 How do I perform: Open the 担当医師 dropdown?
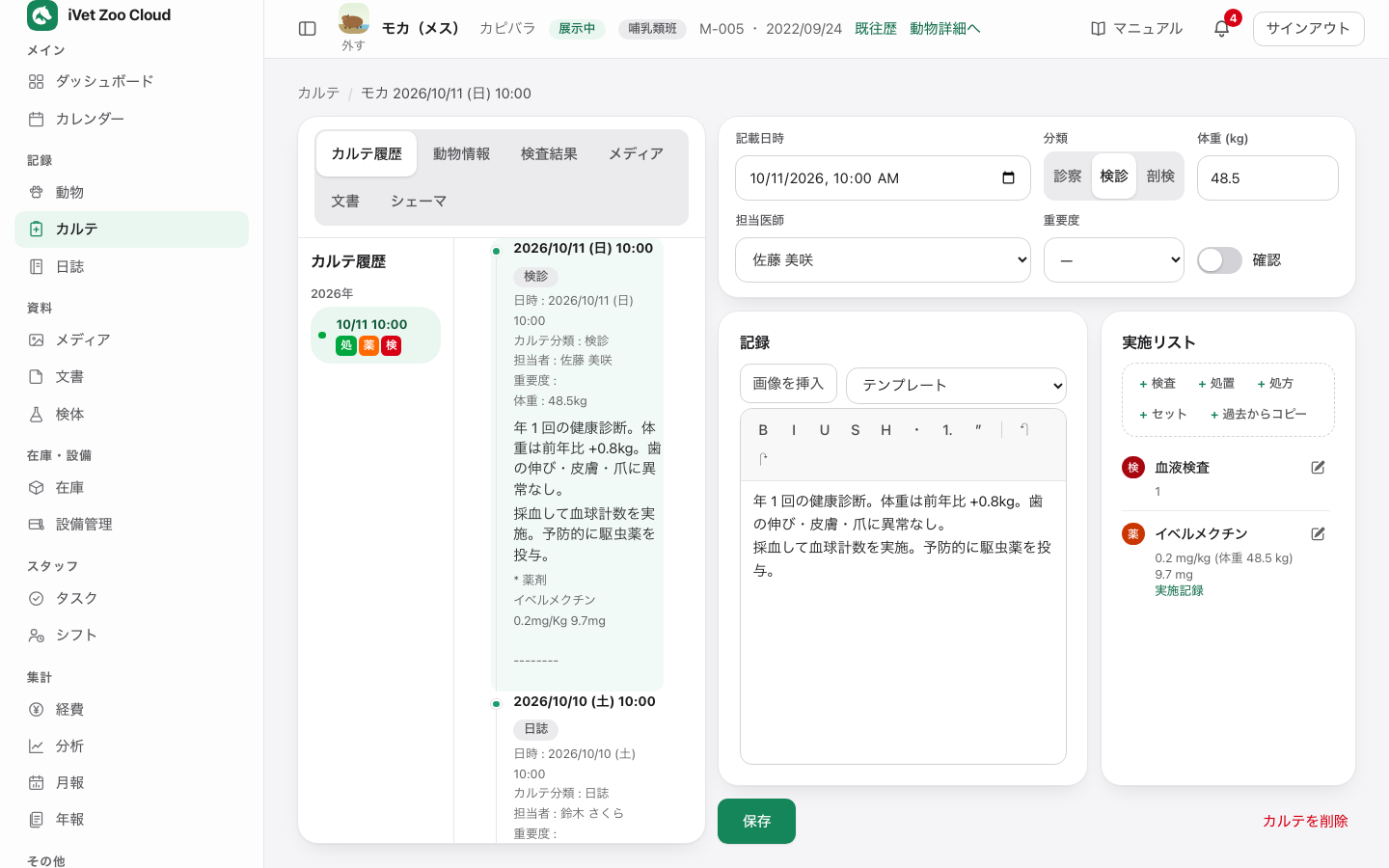click(883, 260)
